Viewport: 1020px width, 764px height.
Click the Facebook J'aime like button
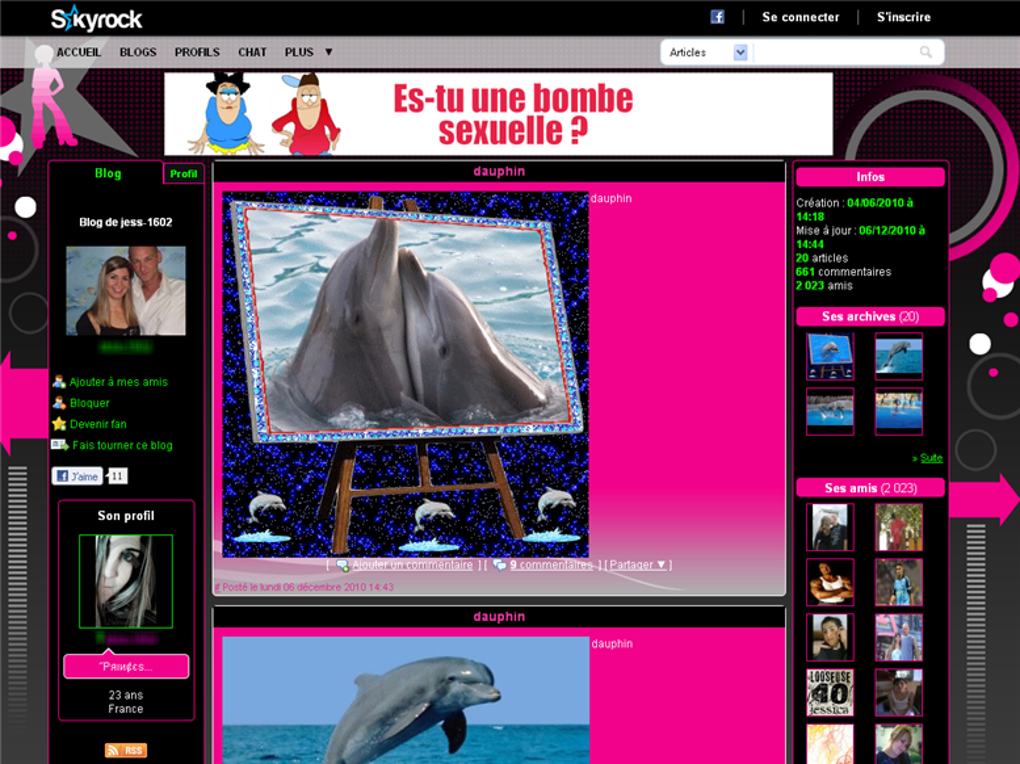coord(78,476)
